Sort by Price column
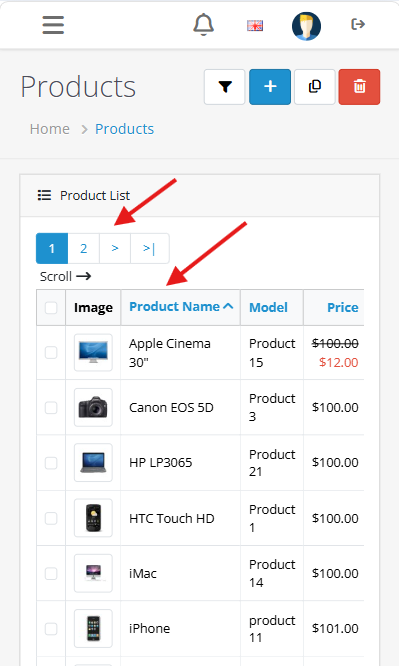Image resolution: width=399 pixels, height=666 pixels. (342, 307)
